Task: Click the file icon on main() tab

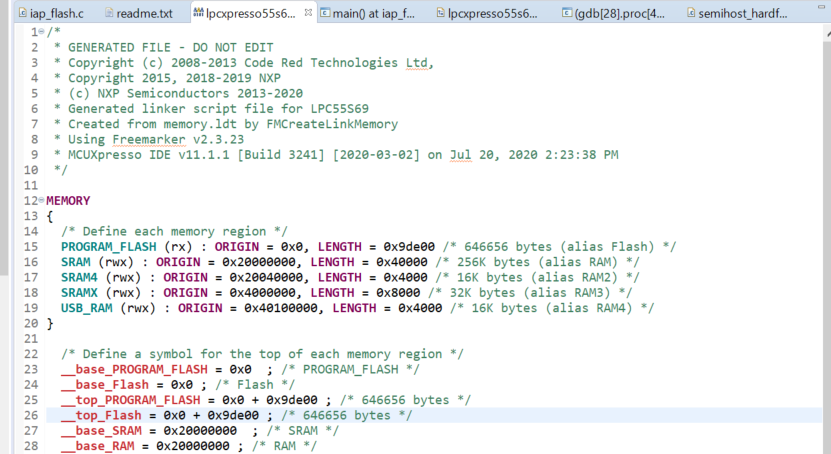Action: (325, 12)
